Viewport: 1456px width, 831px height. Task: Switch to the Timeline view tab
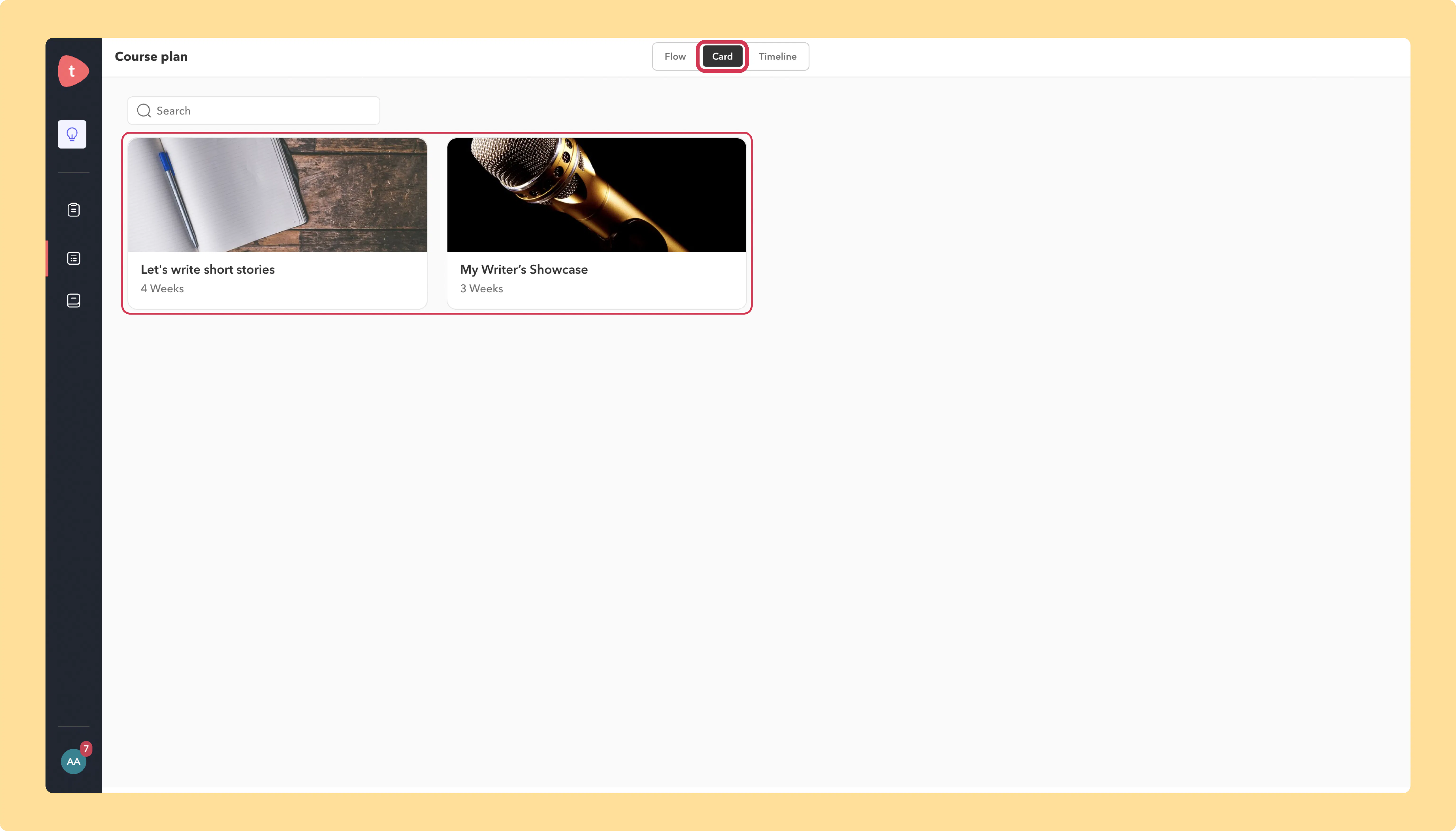778,57
